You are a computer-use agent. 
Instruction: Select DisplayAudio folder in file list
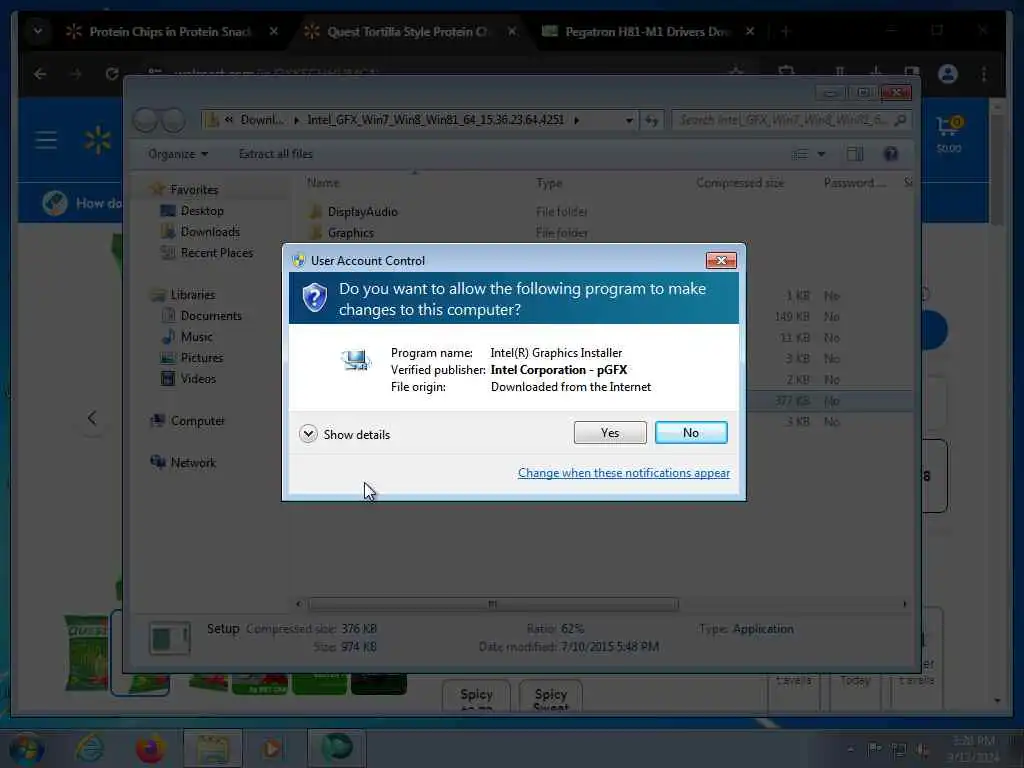(x=362, y=212)
